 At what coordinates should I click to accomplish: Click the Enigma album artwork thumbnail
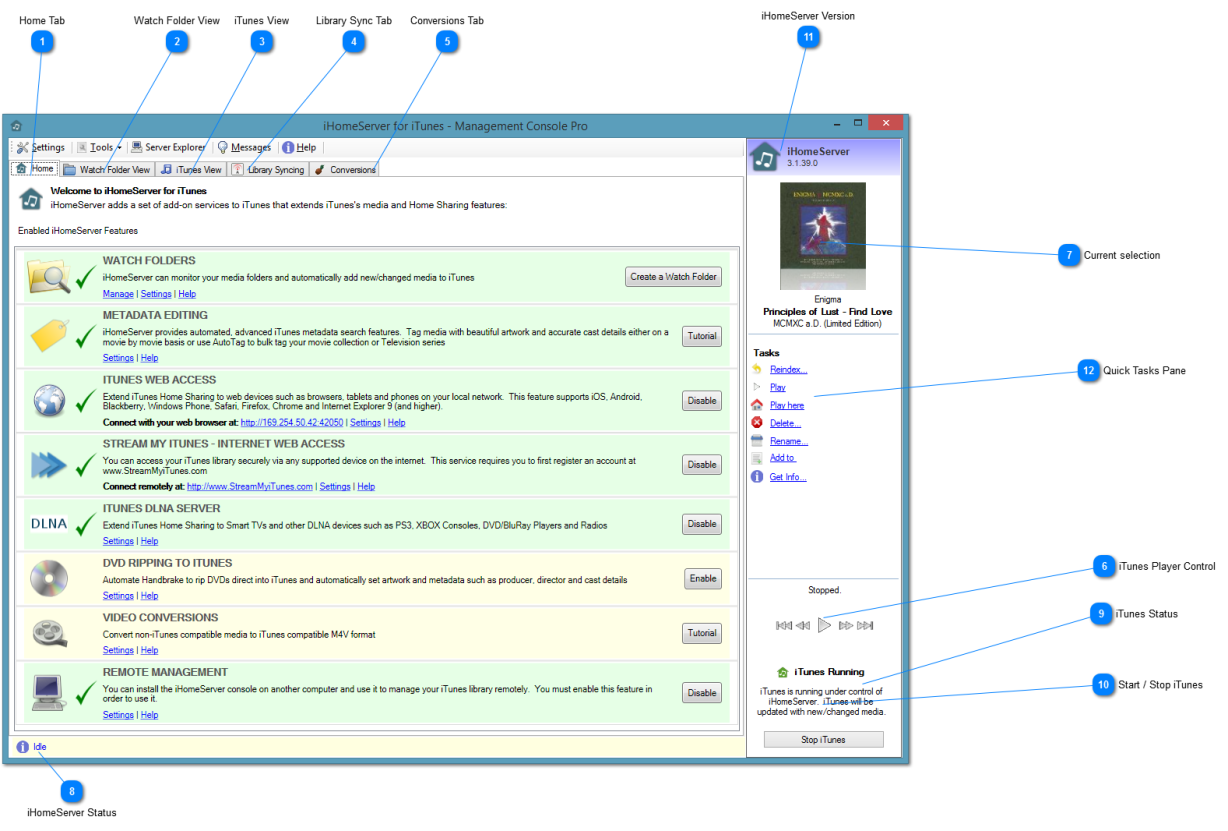click(x=822, y=236)
